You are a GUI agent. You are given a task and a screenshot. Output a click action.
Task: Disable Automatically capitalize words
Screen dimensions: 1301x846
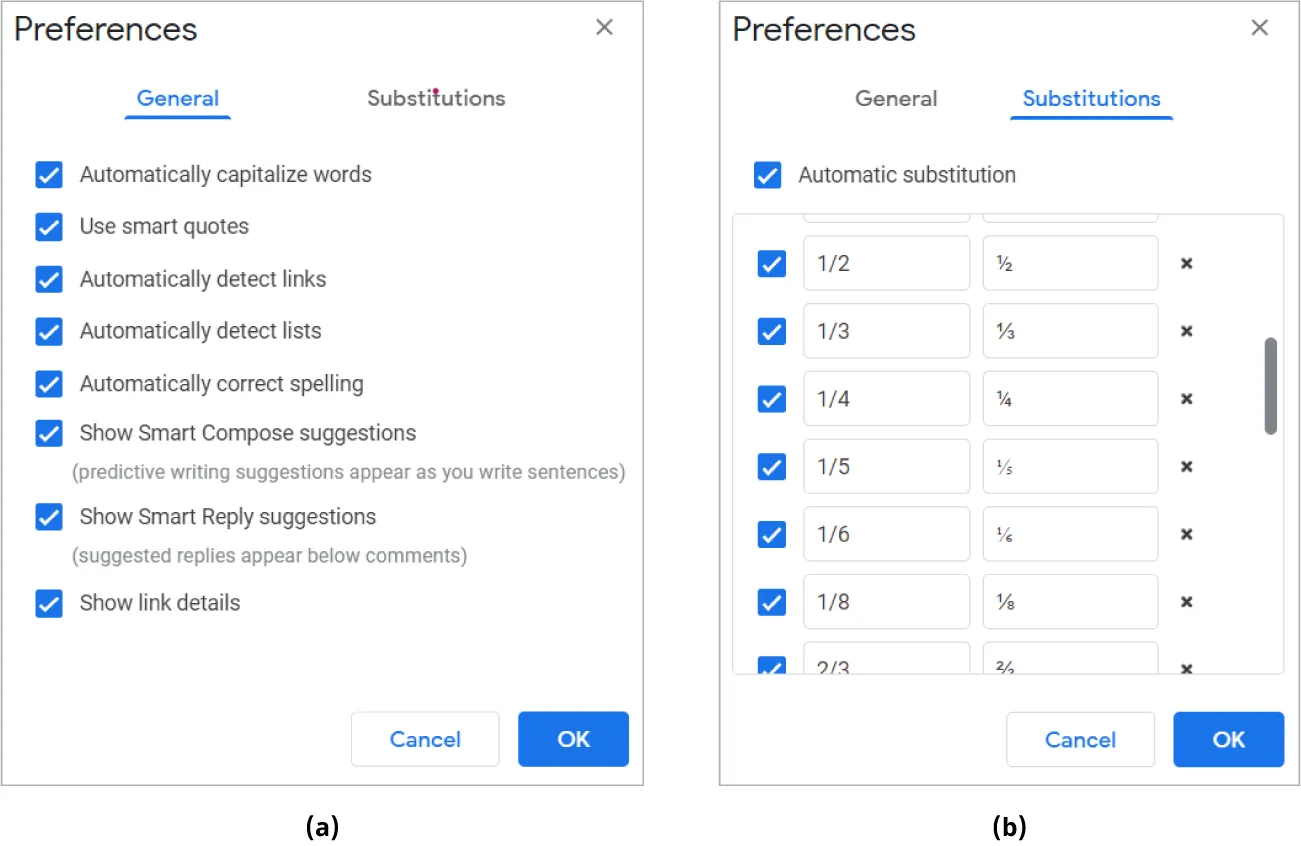pos(49,175)
